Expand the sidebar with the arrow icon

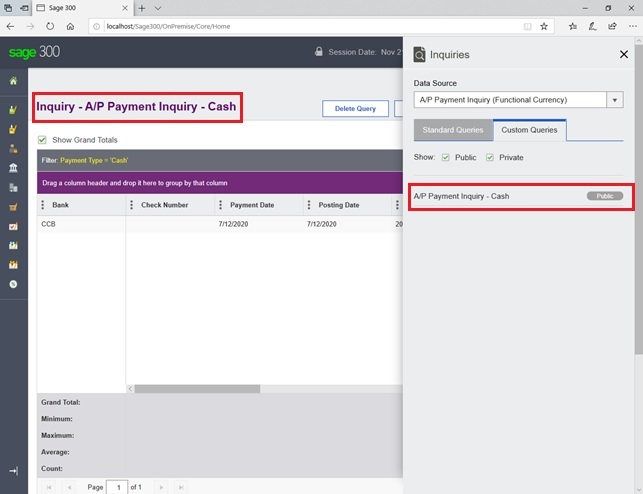tap(14, 471)
